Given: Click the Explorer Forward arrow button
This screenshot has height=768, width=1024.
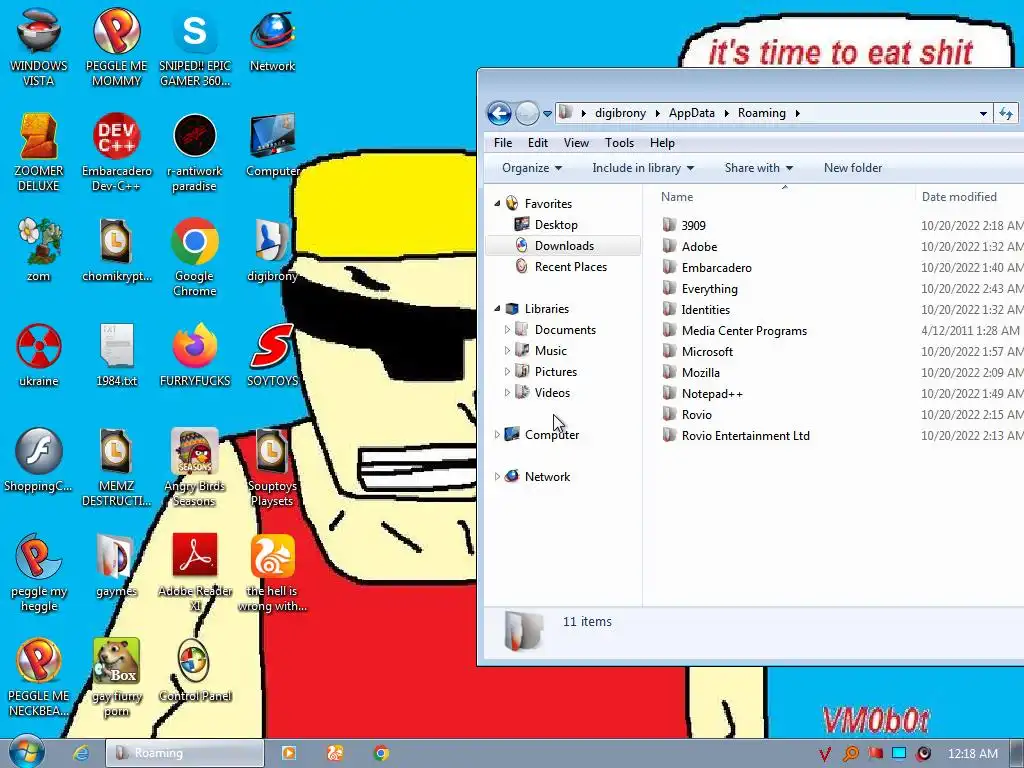Looking at the screenshot, I should (x=527, y=113).
